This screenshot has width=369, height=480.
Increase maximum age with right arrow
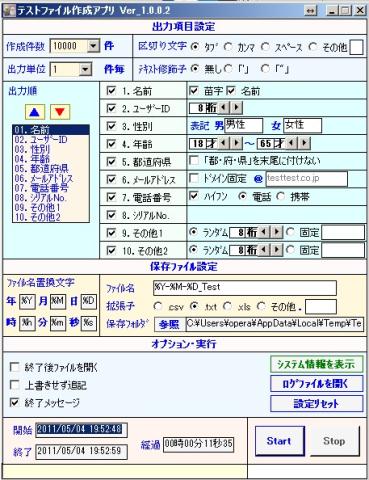[304, 143]
